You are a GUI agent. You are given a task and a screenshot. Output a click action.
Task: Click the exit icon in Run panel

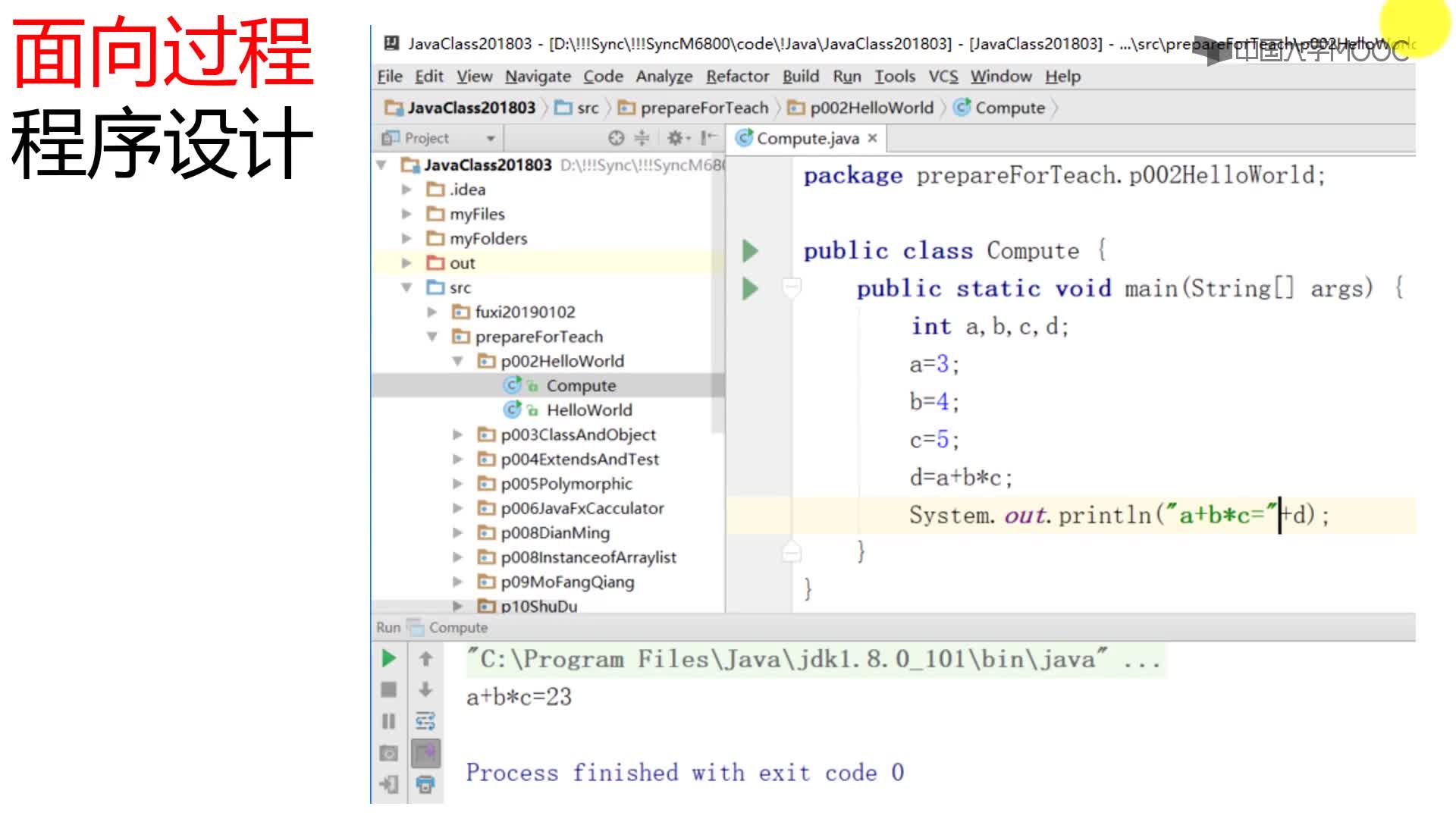tap(389, 784)
